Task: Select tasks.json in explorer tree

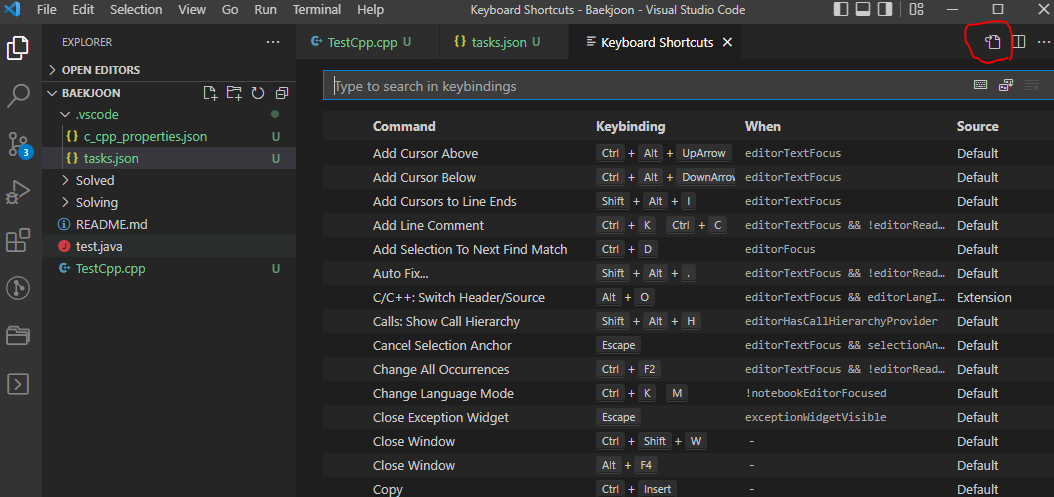Action: coord(169,159)
